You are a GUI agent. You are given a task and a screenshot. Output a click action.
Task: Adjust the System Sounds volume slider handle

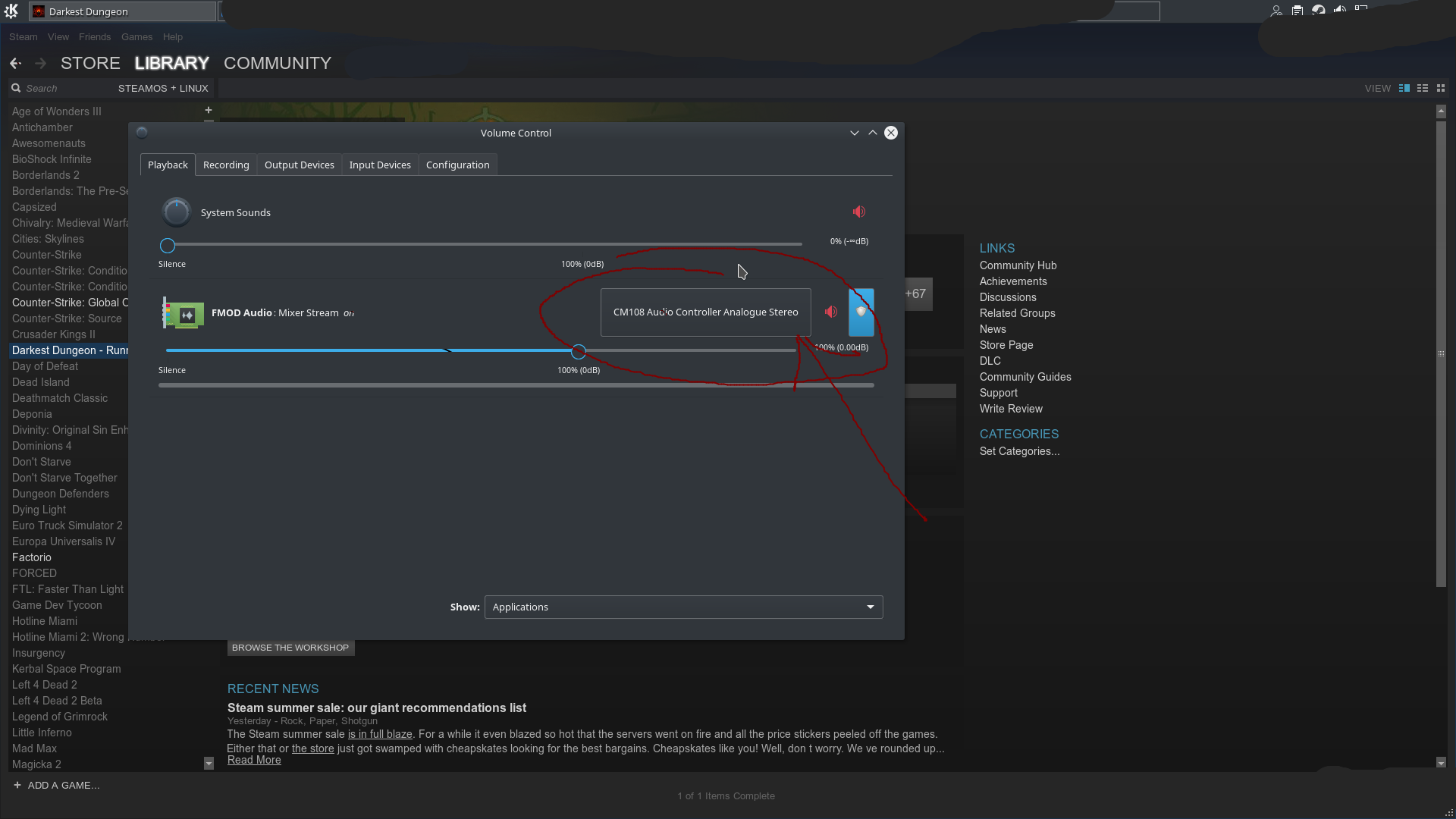click(168, 246)
